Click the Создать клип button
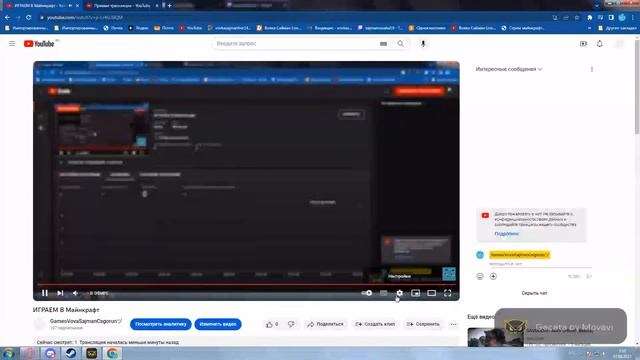640x360 pixels. [375, 324]
